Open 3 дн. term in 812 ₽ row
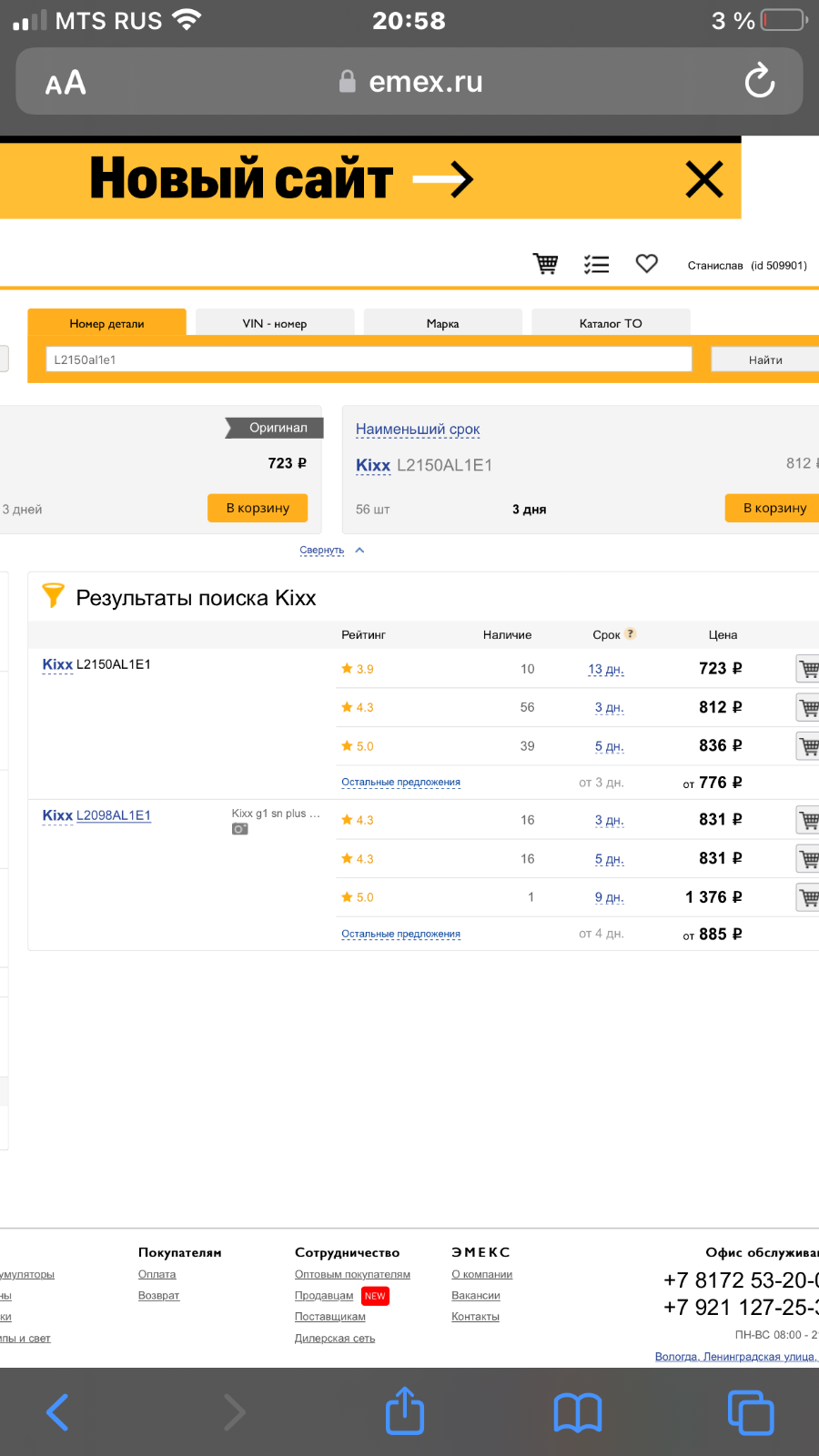The image size is (819, 1456). (610, 707)
